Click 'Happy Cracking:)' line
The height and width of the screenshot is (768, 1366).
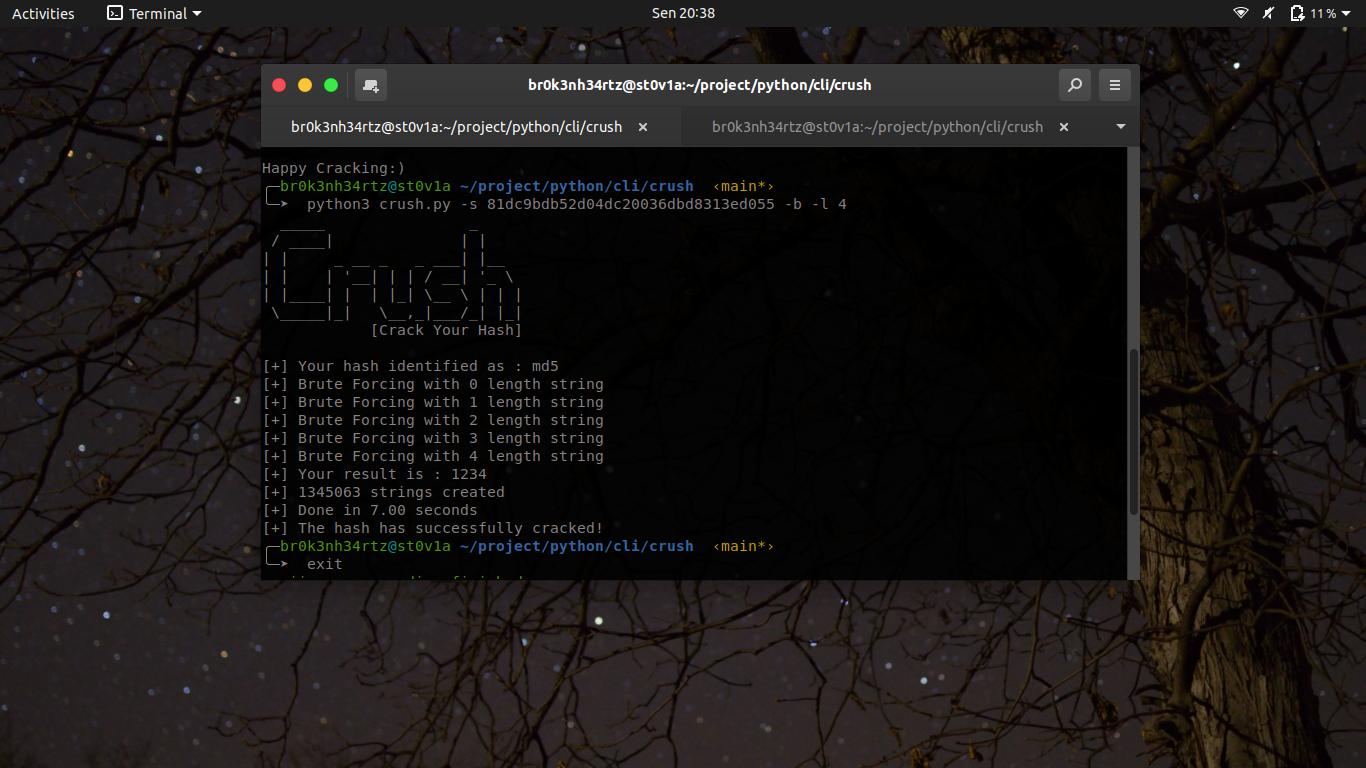tap(334, 168)
